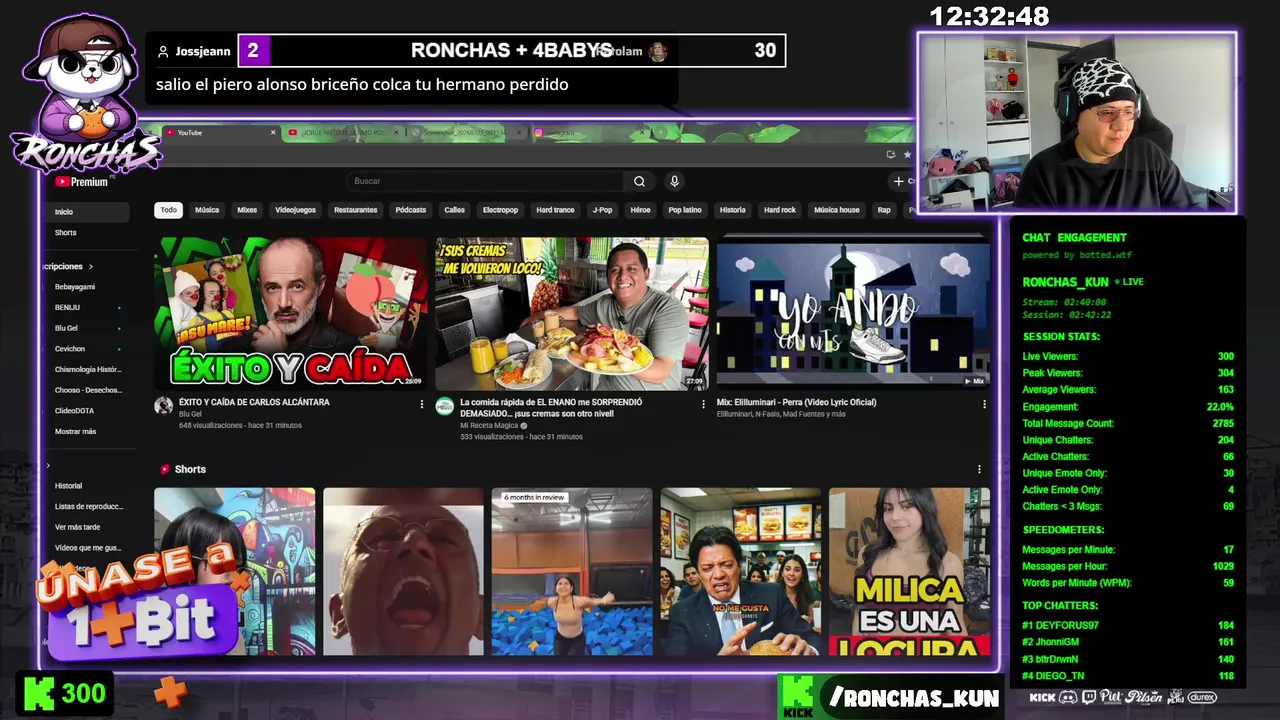Open BENIJU subscription channel
Screen dimensions: 1280x720
(x=88, y=307)
